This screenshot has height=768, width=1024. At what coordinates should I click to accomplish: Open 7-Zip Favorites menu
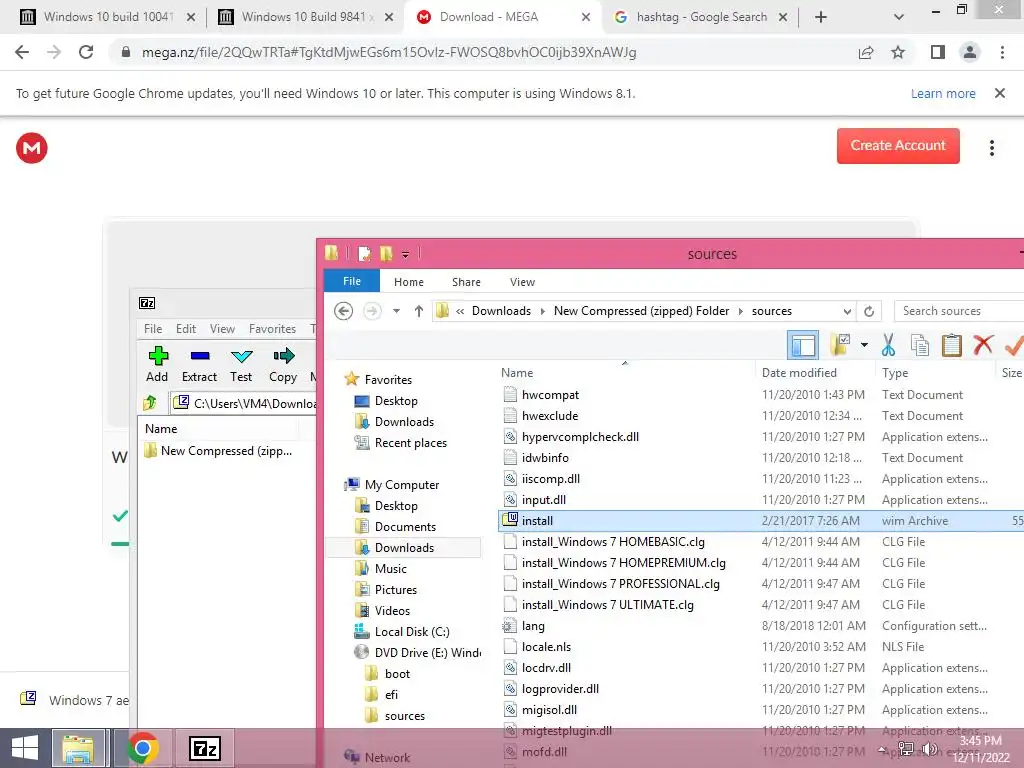272,328
